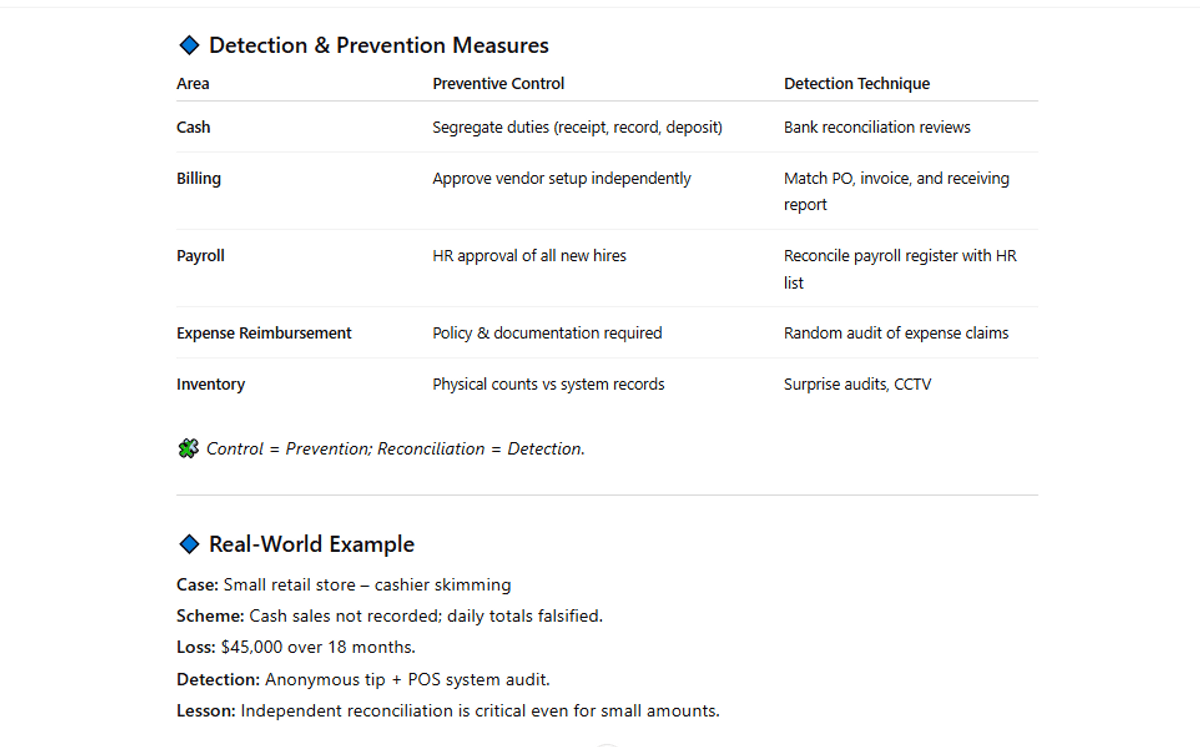Image resolution: width=1200 pixels, height=747 pixels.
Task: Click the Area column header
Action: point(193,84)
